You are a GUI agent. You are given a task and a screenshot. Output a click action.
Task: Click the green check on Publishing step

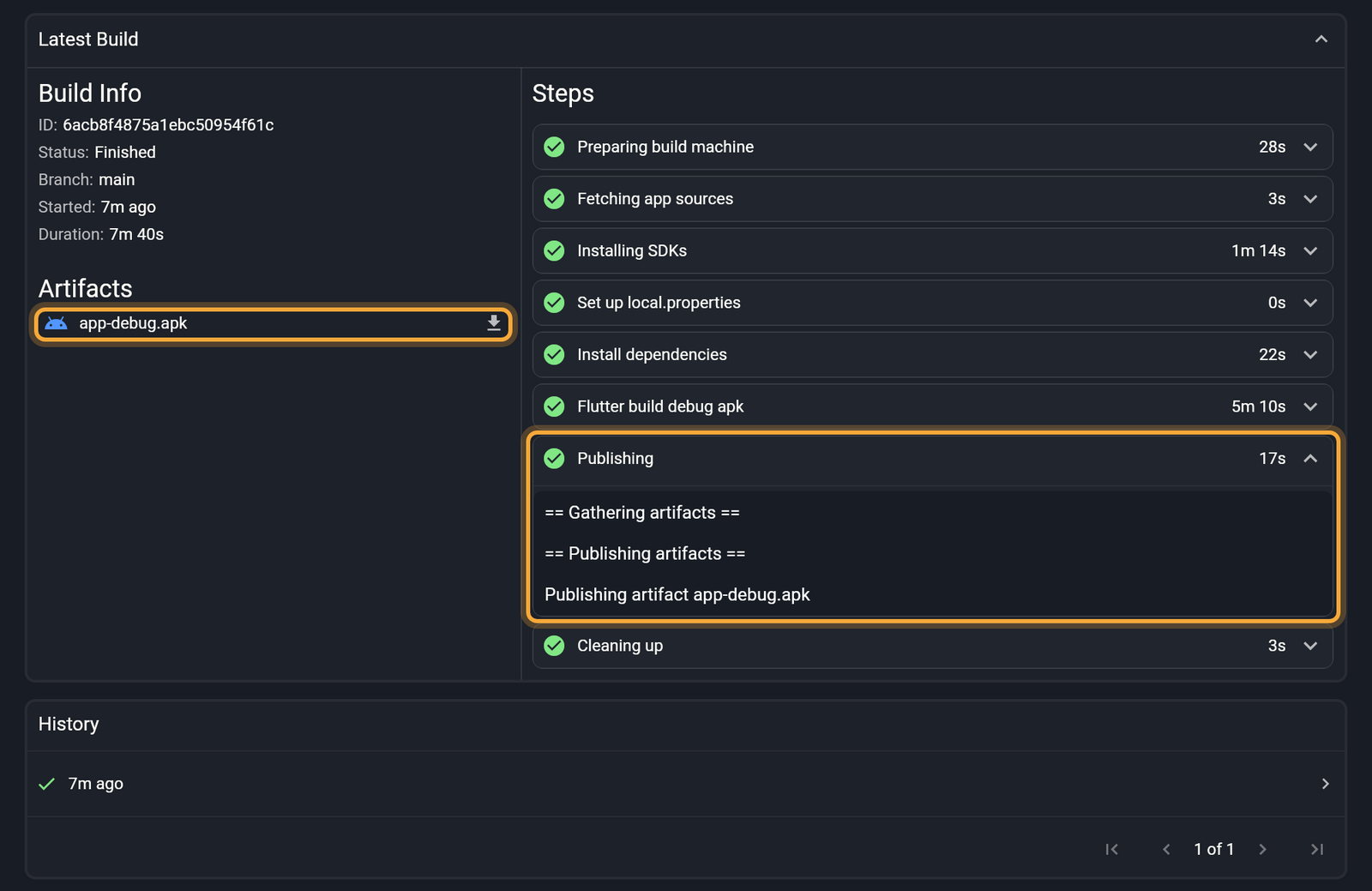[555, 458]
